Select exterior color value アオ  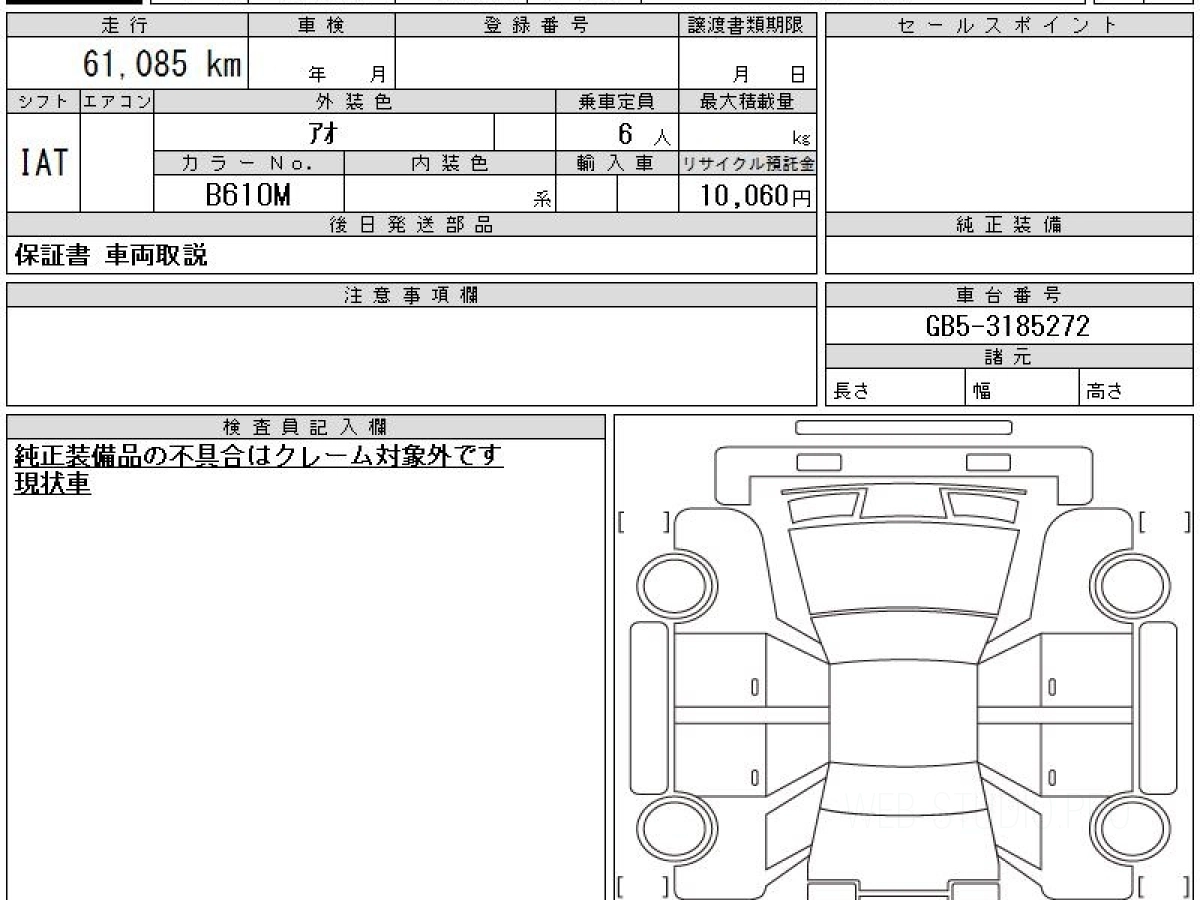click(325, 132)
